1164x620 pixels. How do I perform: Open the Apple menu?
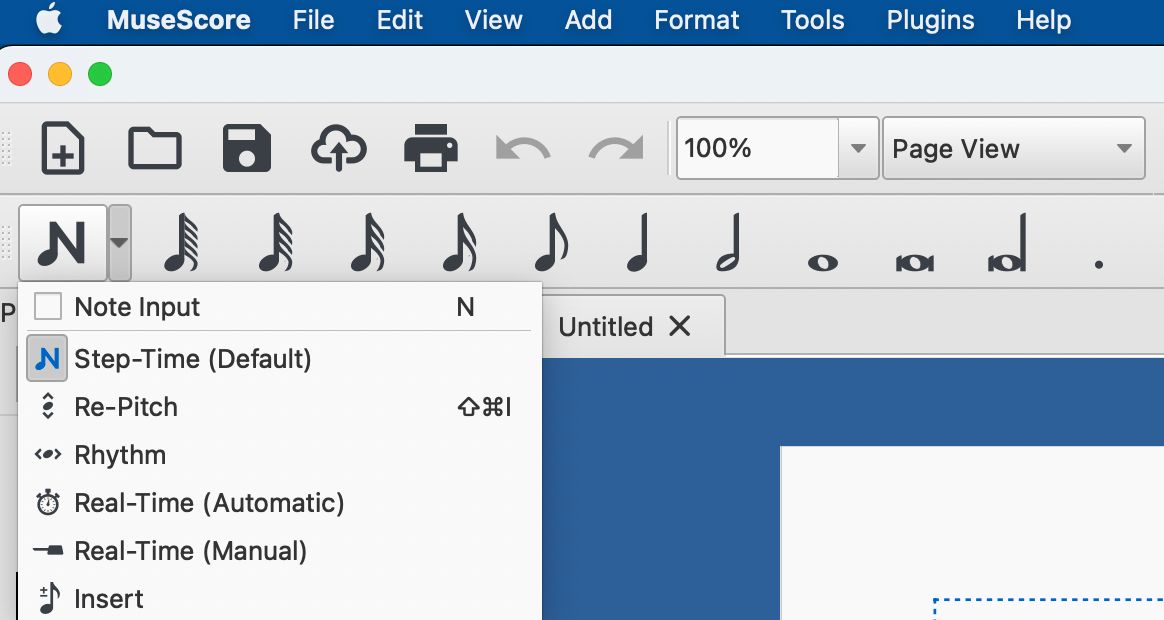(x=49, y=19)
